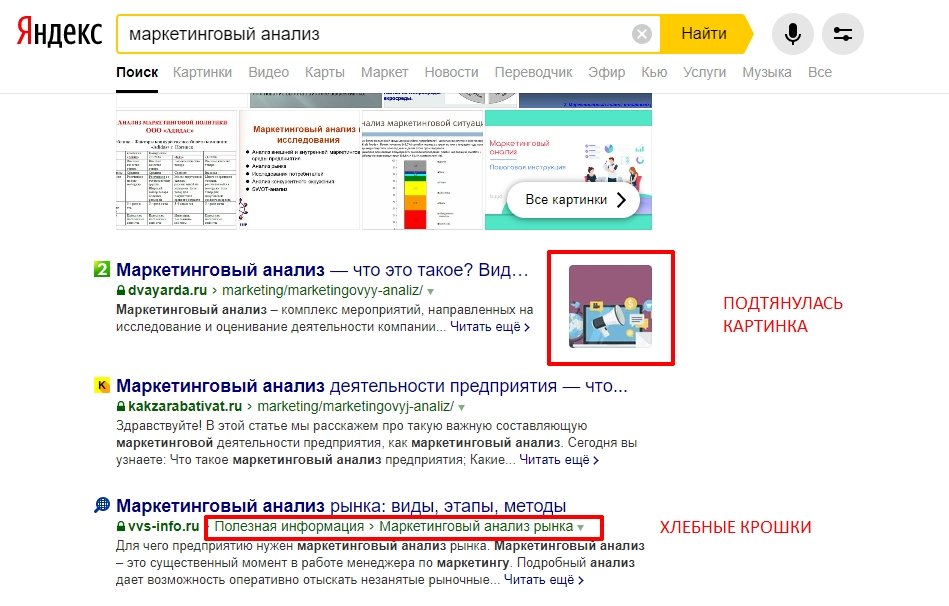Open the Новости section
This screenshot has width=949, height=606.
click(451, 72)
